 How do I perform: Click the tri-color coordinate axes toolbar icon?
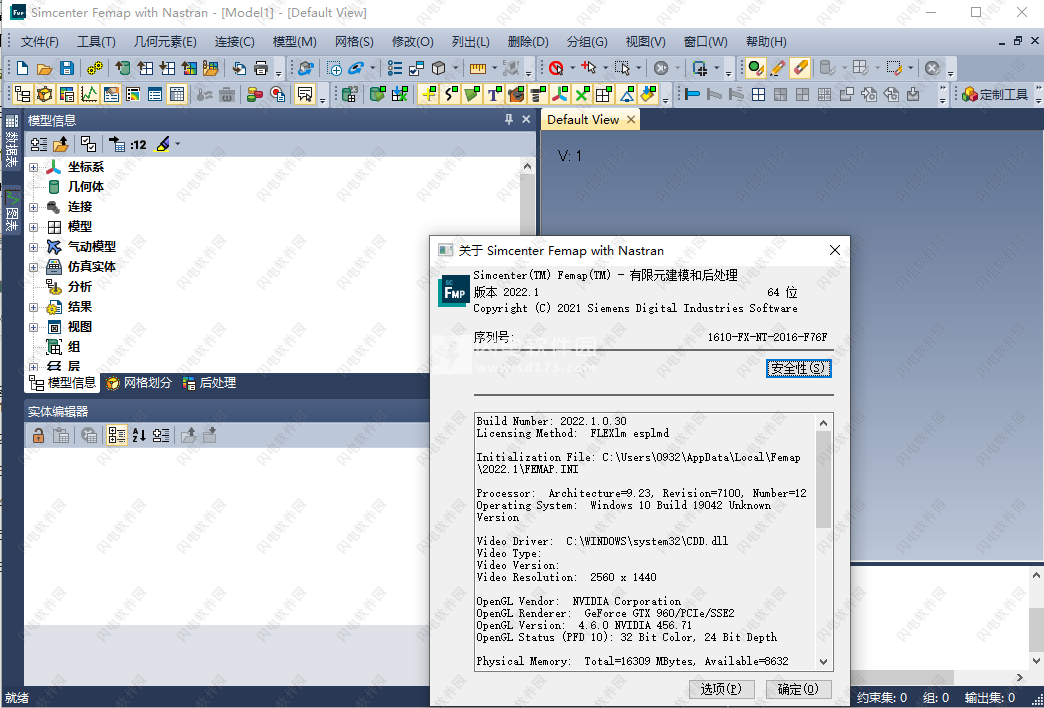[561, 95]
